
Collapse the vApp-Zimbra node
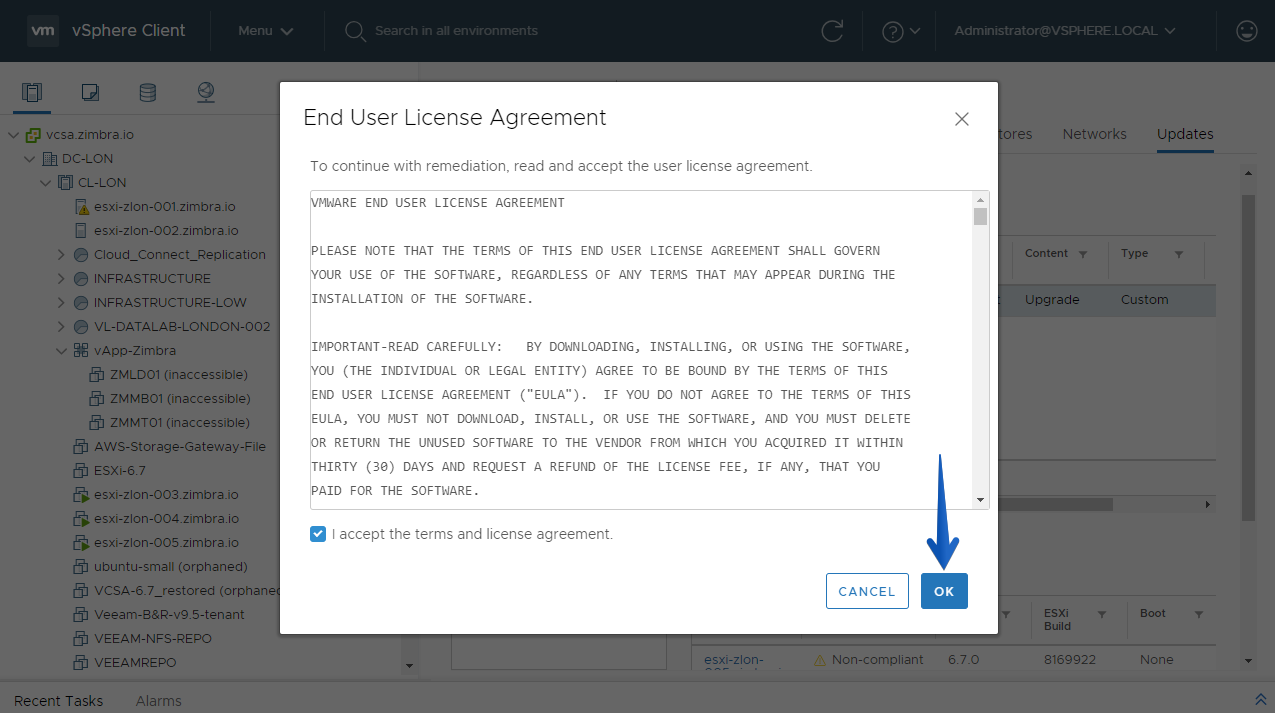tap(62, 351)
